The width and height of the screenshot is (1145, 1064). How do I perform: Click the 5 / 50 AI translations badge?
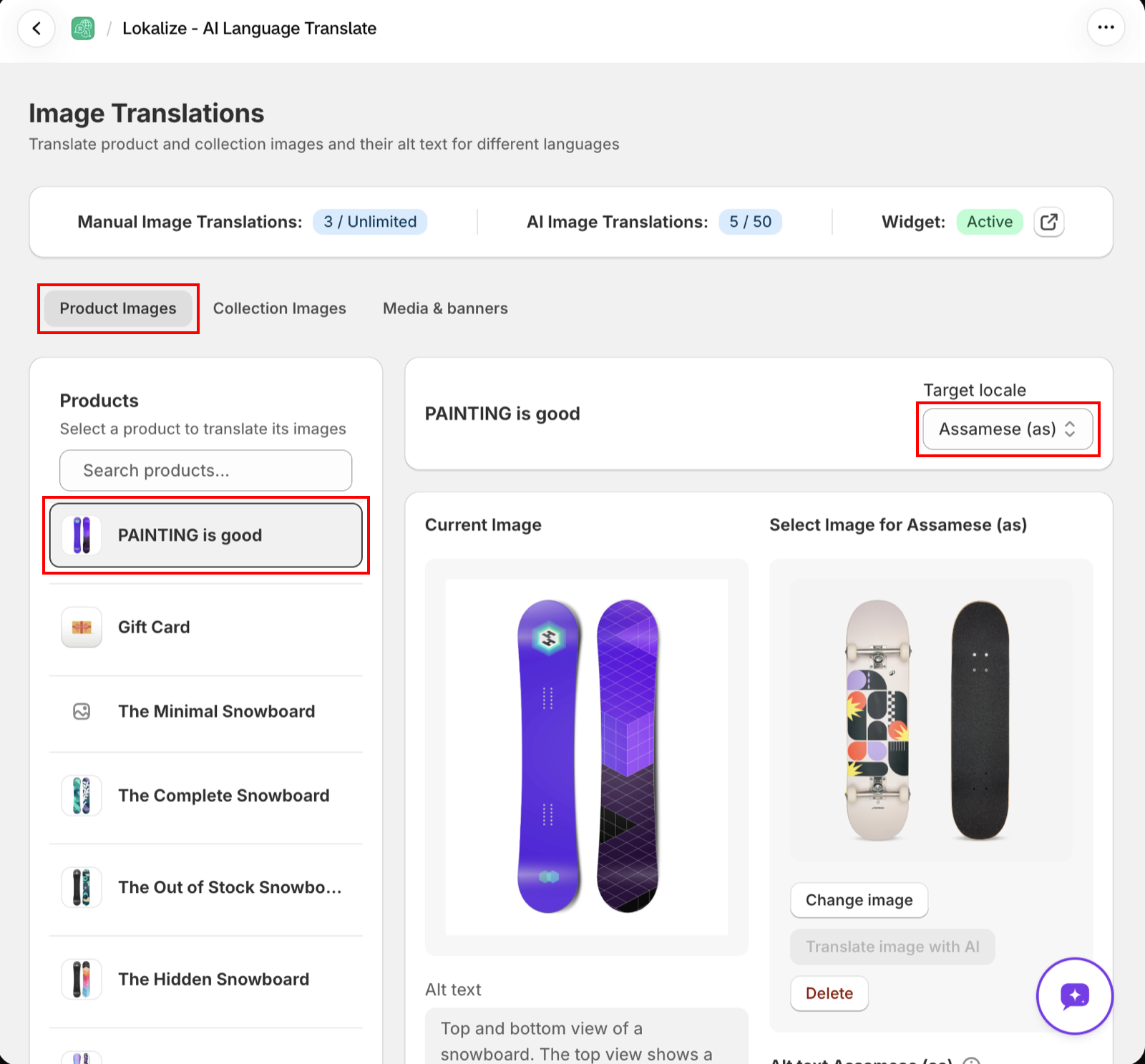751,222
